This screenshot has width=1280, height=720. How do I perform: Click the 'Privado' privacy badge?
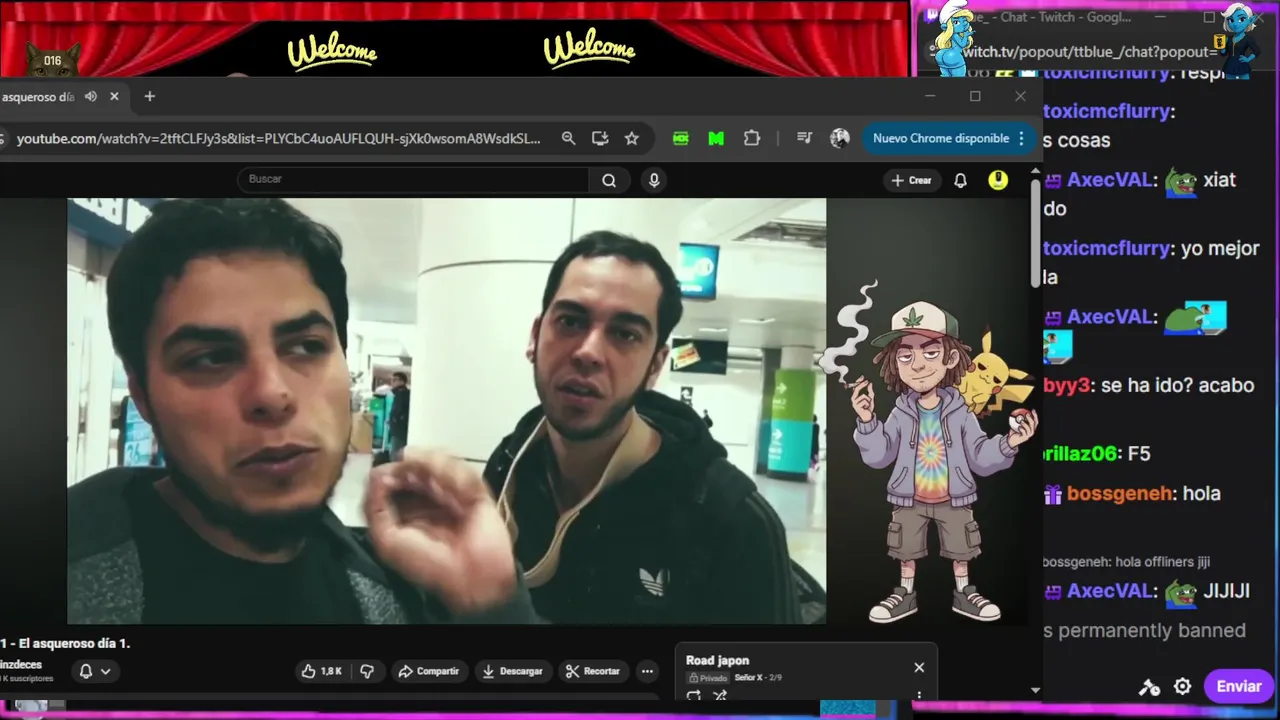point(707,678)
